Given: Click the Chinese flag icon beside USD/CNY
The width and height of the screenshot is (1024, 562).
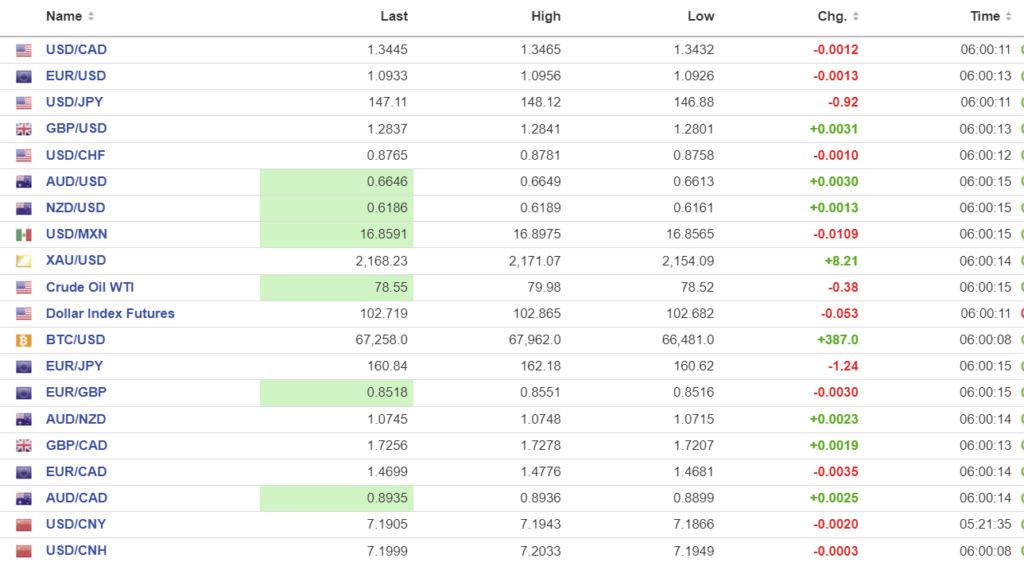Looking at the screenshot, I should coord(24,525).
